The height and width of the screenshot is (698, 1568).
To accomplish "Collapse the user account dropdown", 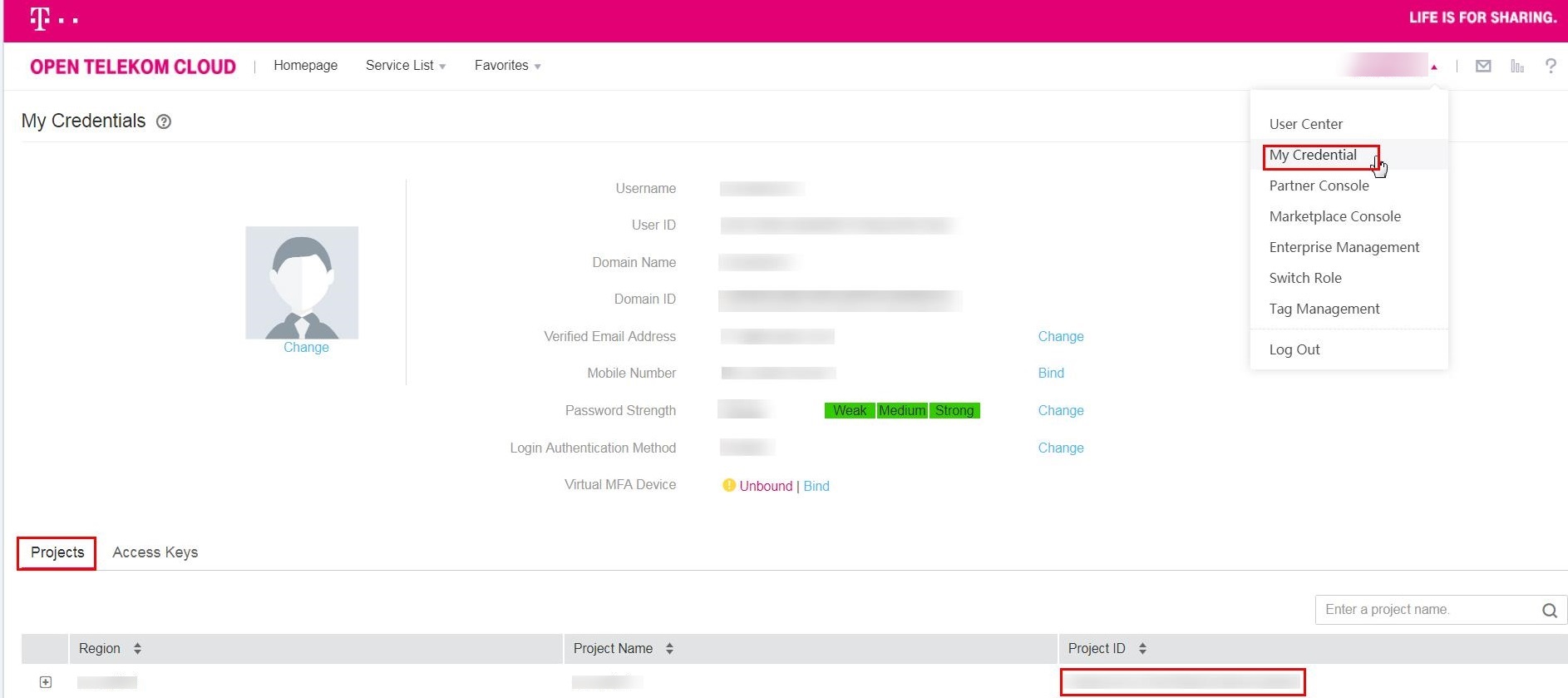I will coord(1434,67).
